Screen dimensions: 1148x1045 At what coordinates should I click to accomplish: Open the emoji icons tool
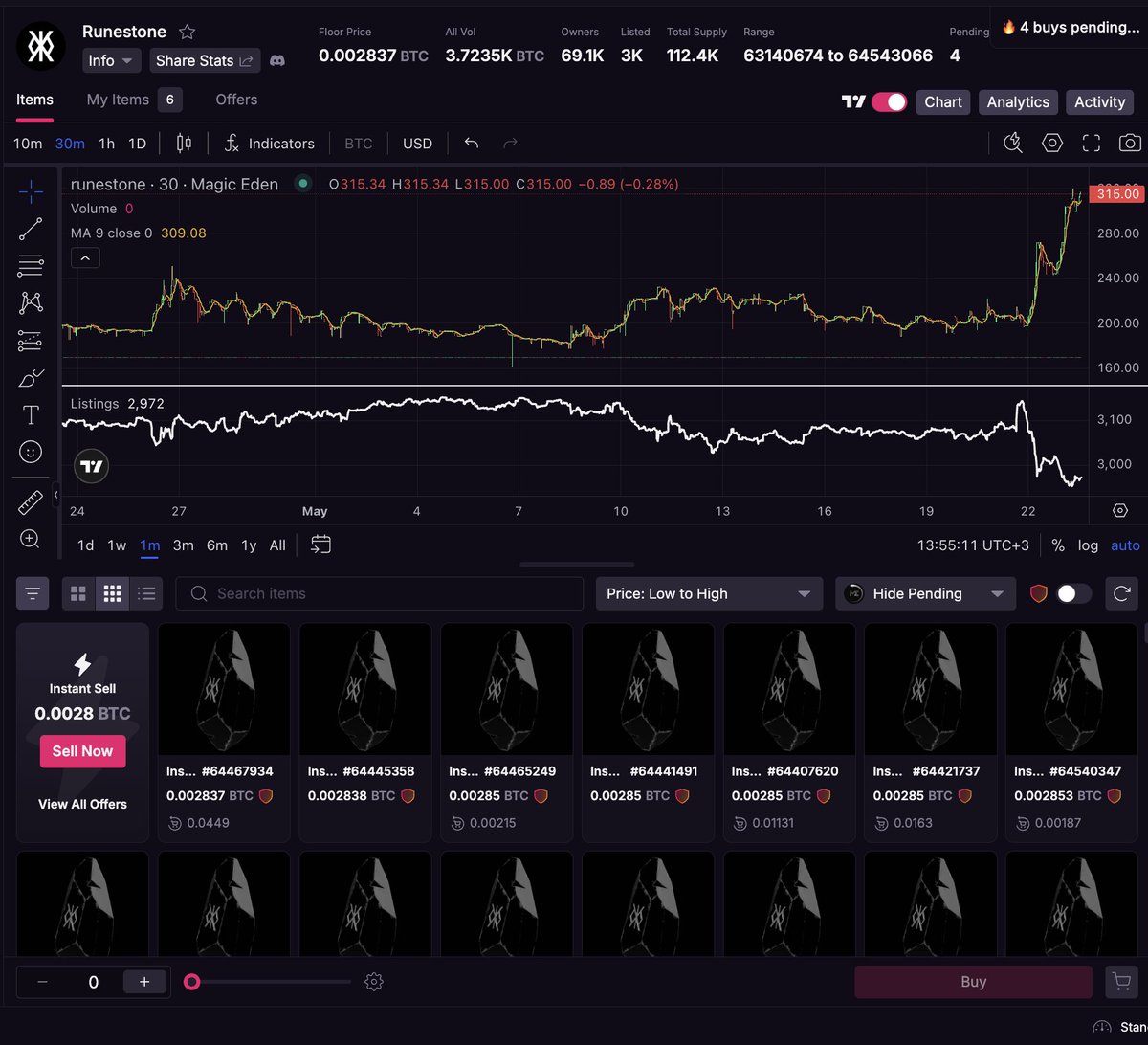[31, 452]
